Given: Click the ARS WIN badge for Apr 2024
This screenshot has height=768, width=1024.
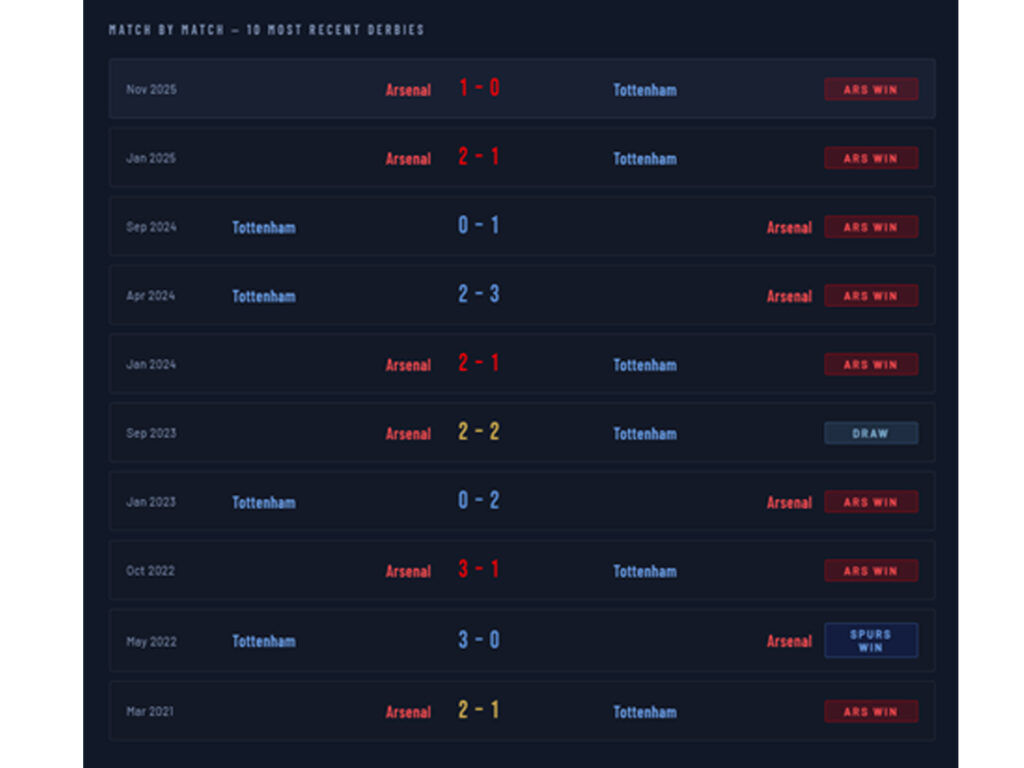Looking at the screenshot, I should point(870,296).
